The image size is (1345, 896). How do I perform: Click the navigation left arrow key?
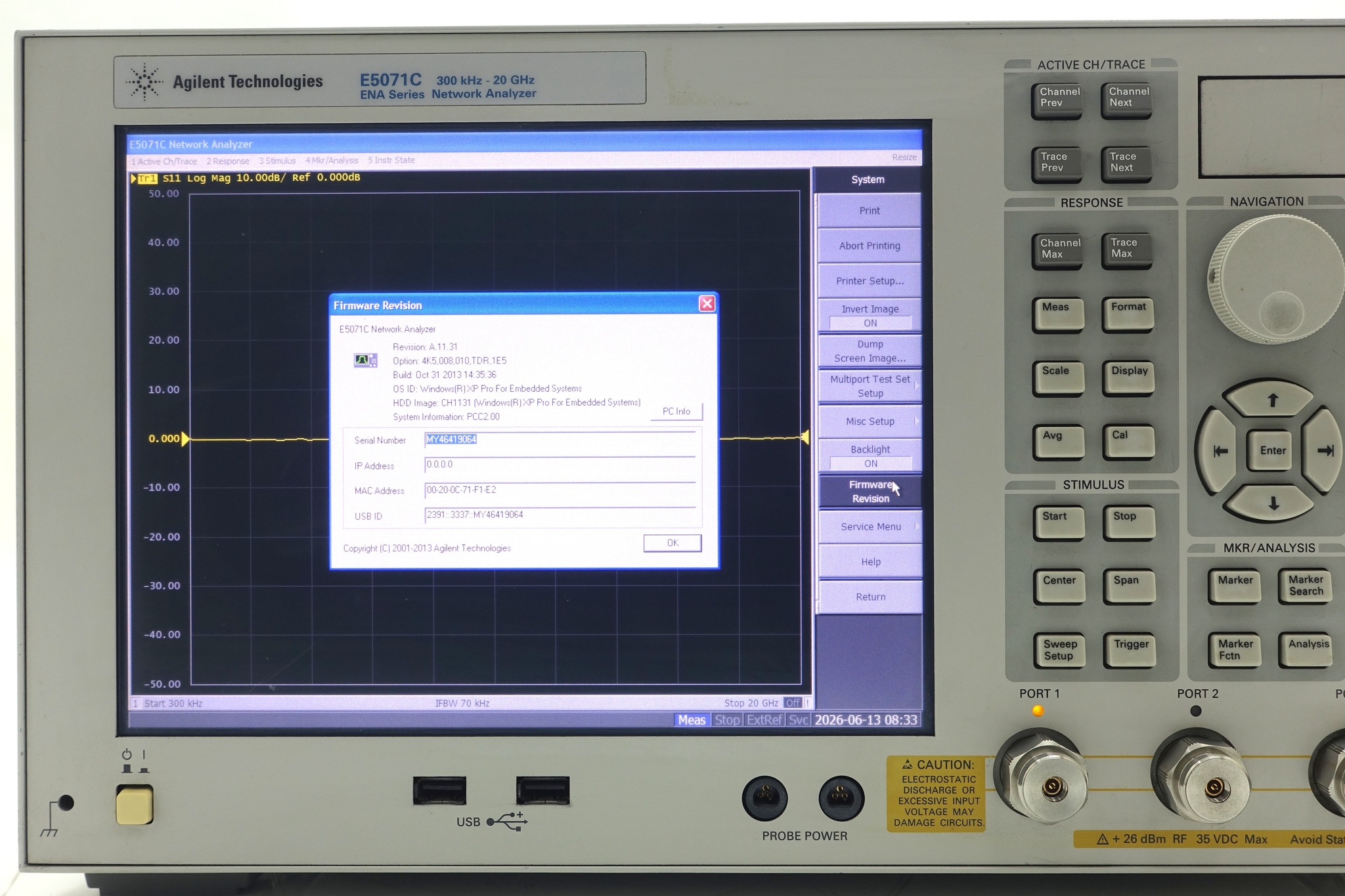tap(1218, 451)
